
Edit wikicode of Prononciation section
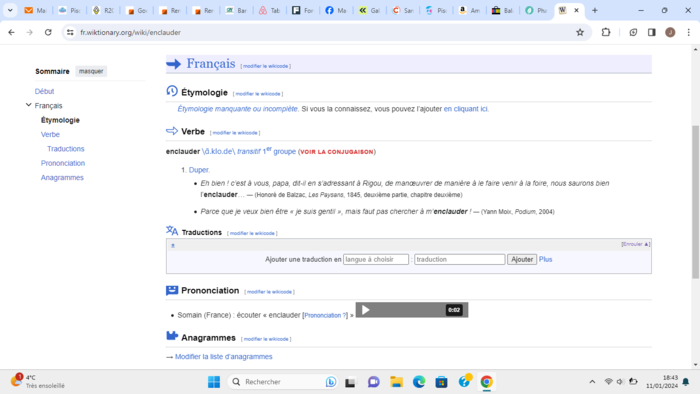point(270,291)
